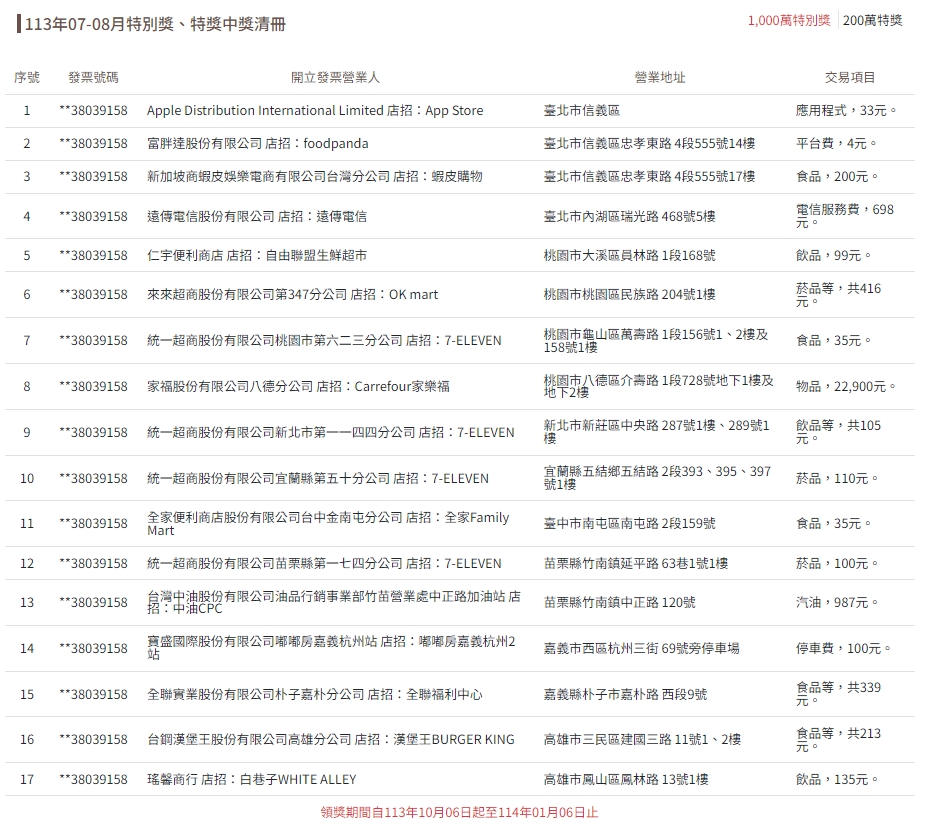Select the 蝦皮購物 vendor cell
Viewport: 928px width, 826px height.
[x=314, y=177]
